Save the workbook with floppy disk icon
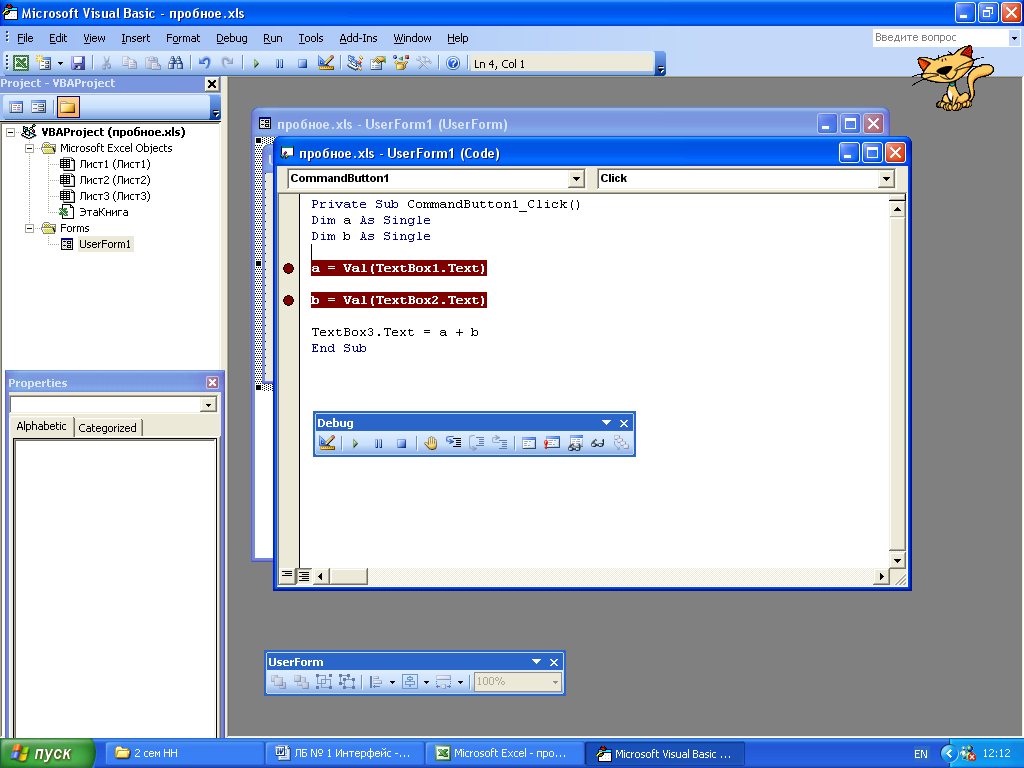The image size is (1024, 768). (x=78, y=63)
